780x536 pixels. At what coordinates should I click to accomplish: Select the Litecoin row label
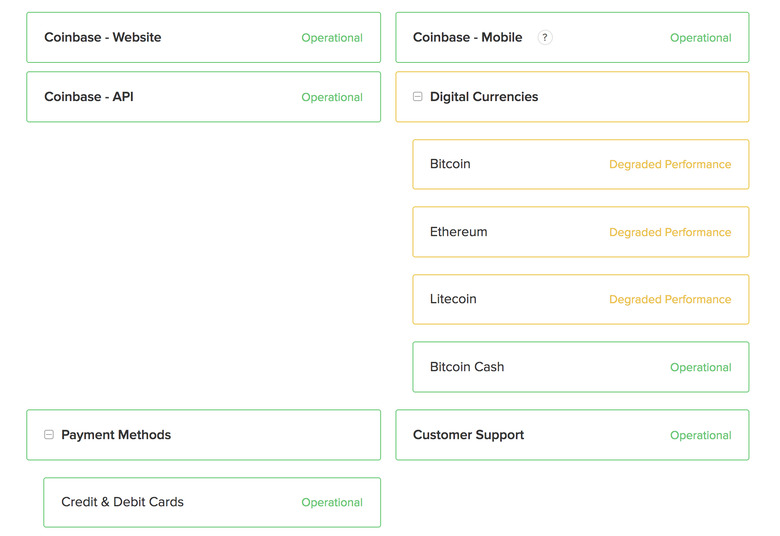[453, 299]
